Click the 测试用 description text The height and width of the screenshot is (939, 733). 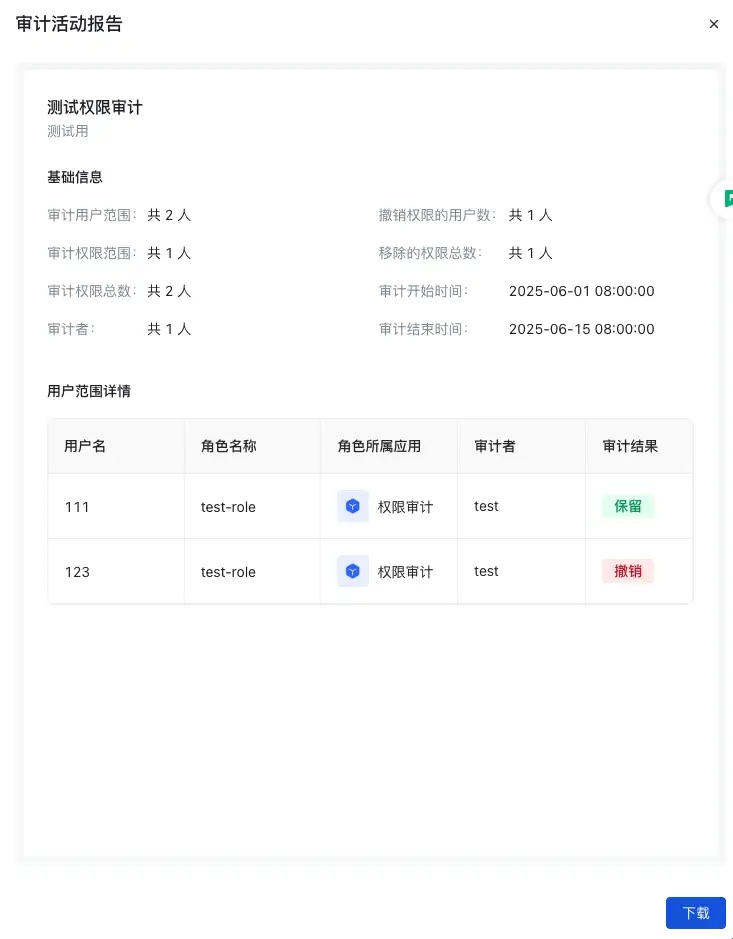(68, 131)
